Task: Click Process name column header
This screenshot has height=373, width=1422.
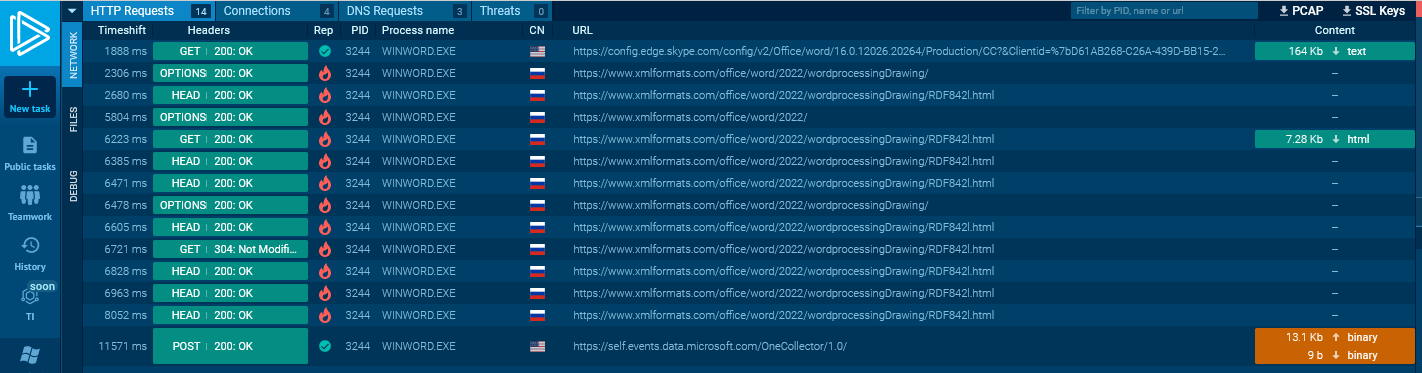Action: tap(418, 31)
